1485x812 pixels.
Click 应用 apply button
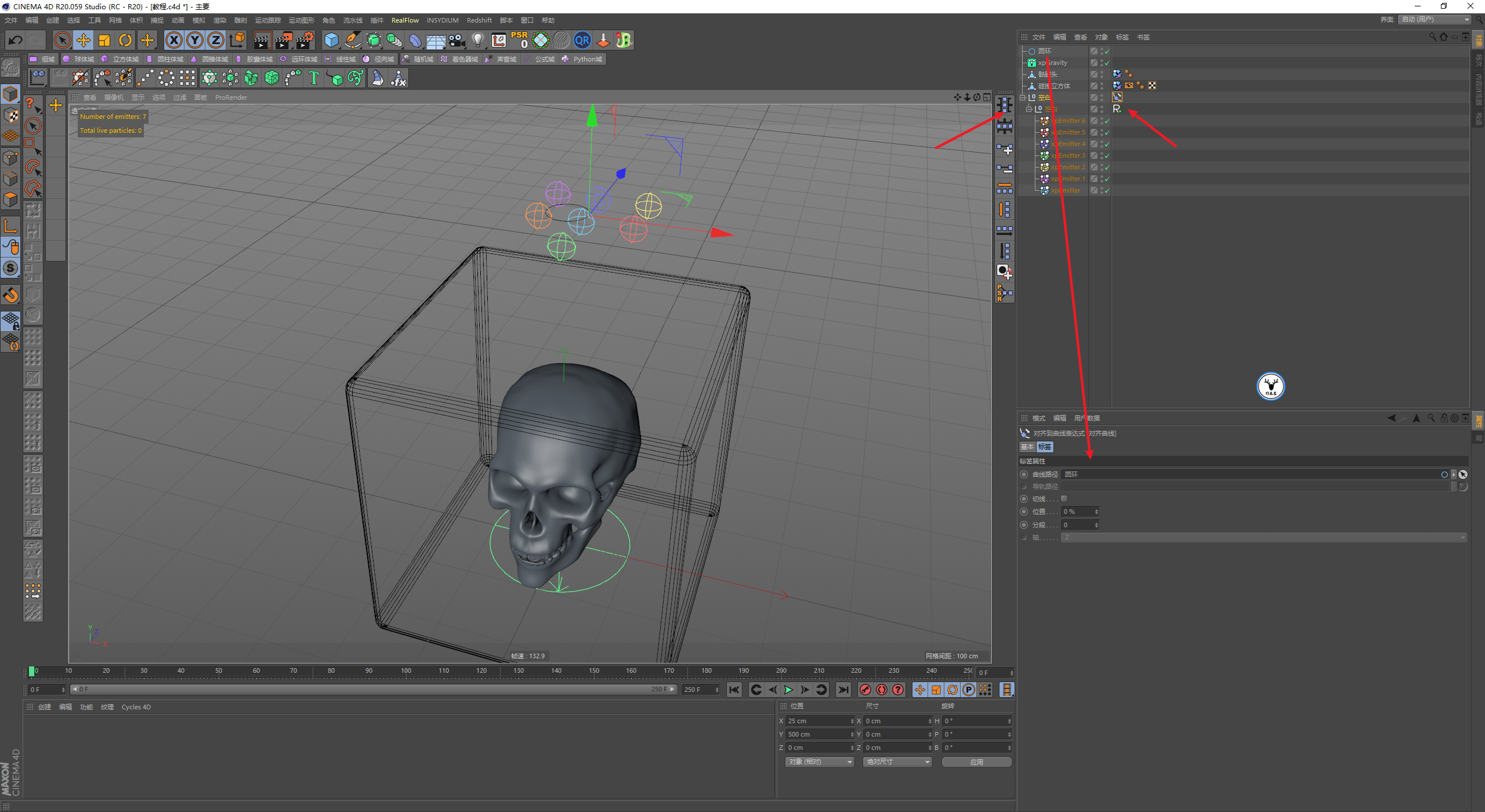(x=977, y=762)
